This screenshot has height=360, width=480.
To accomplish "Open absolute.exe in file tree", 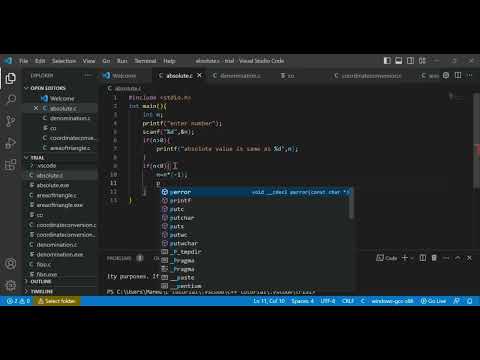I will tap(53, 185).
